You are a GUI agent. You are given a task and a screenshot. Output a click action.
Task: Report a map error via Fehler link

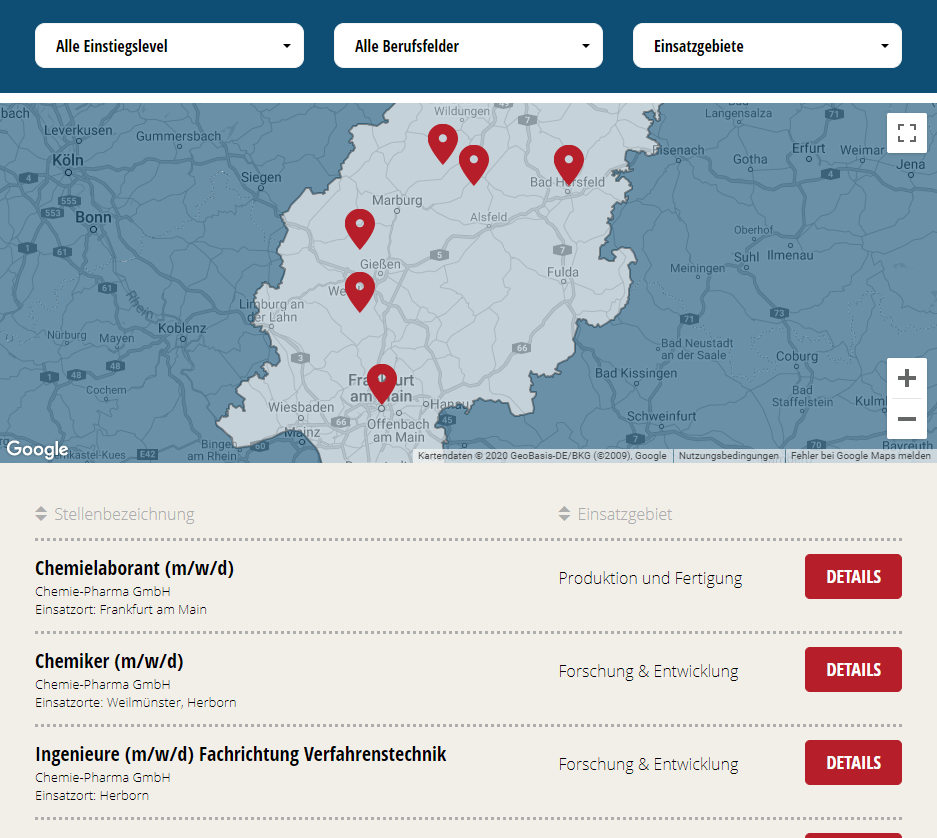click(860, 456)
